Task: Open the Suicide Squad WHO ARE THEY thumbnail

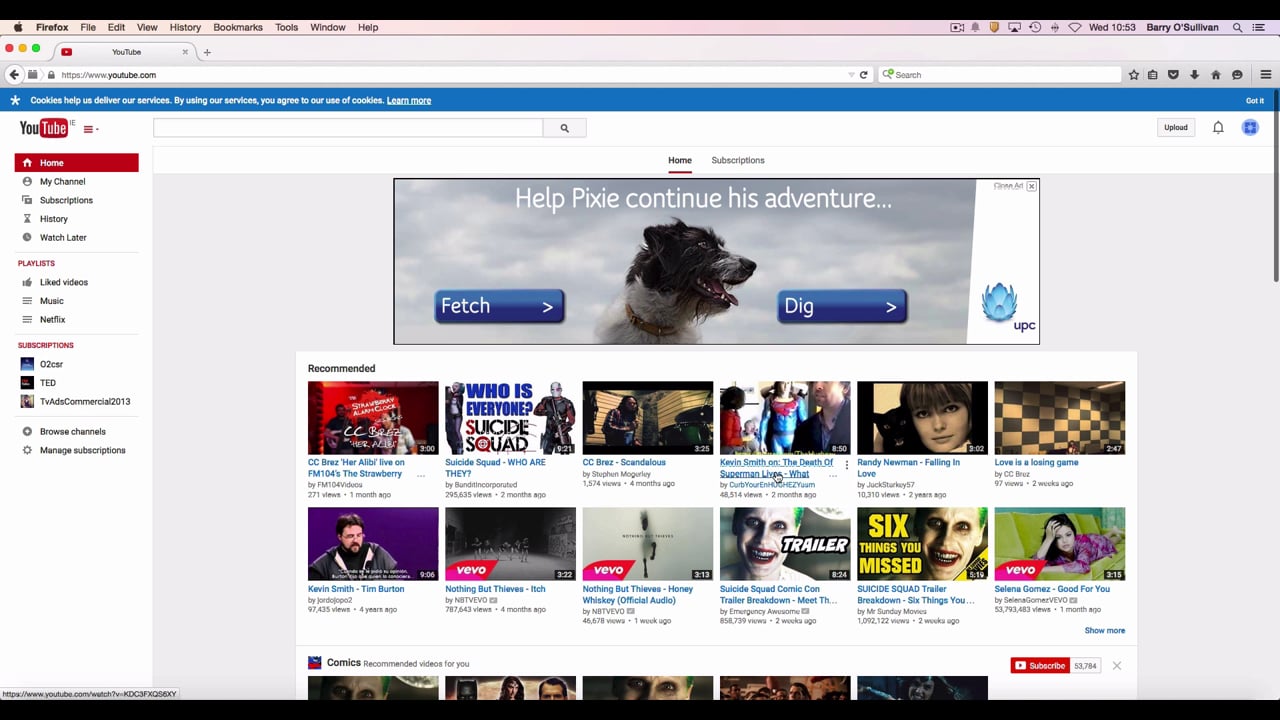Action: click(x=510, y=418)
